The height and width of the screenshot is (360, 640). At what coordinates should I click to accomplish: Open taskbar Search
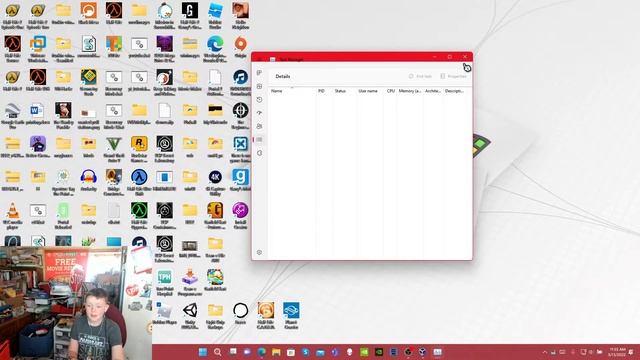(218, 352)
